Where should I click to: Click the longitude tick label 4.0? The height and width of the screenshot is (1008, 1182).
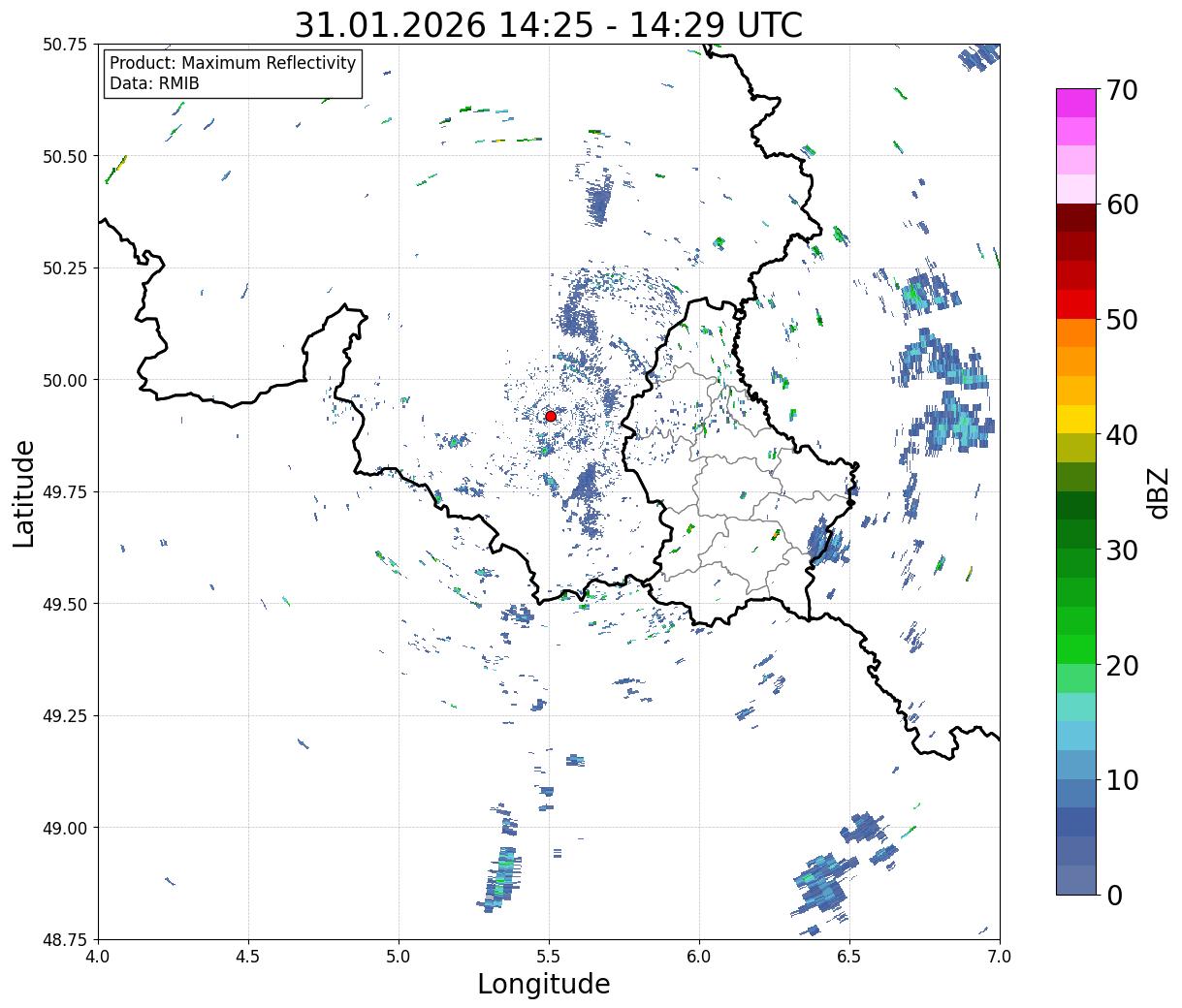[x=98, y=957]
